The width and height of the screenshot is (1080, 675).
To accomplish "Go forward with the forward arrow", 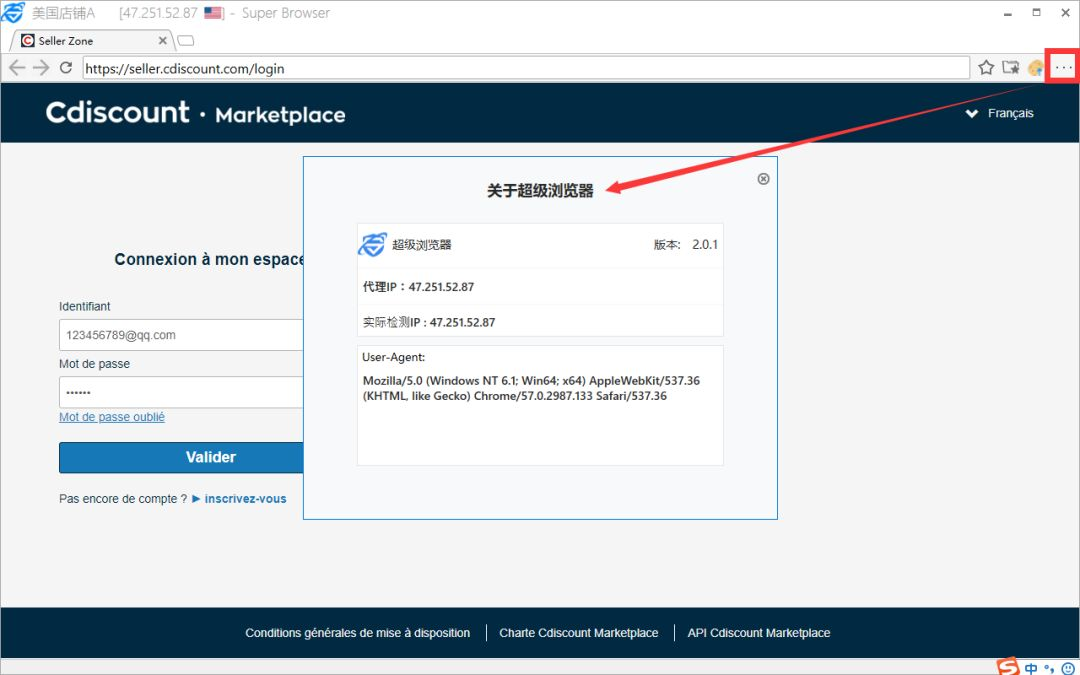I will tap(41, 68).
